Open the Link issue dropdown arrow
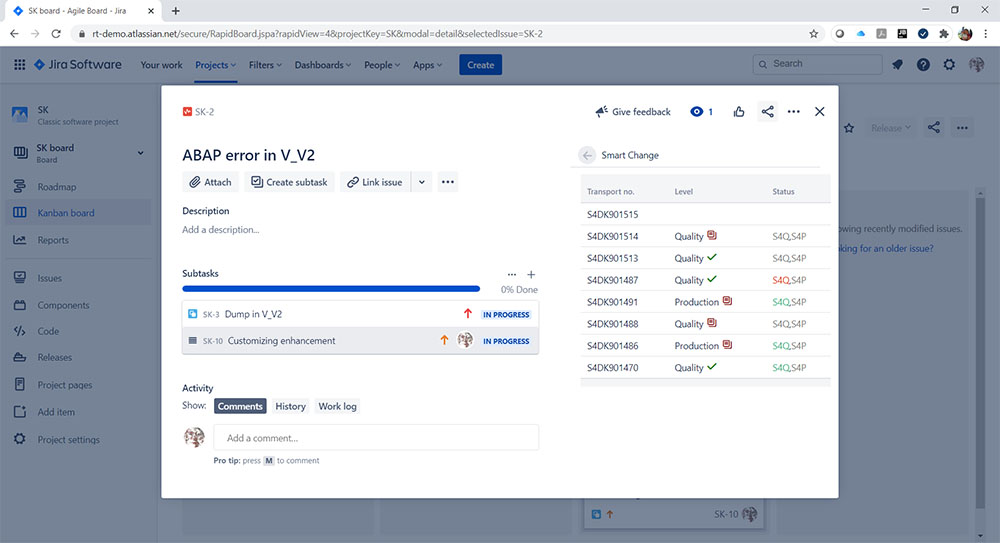 (422, 182)
